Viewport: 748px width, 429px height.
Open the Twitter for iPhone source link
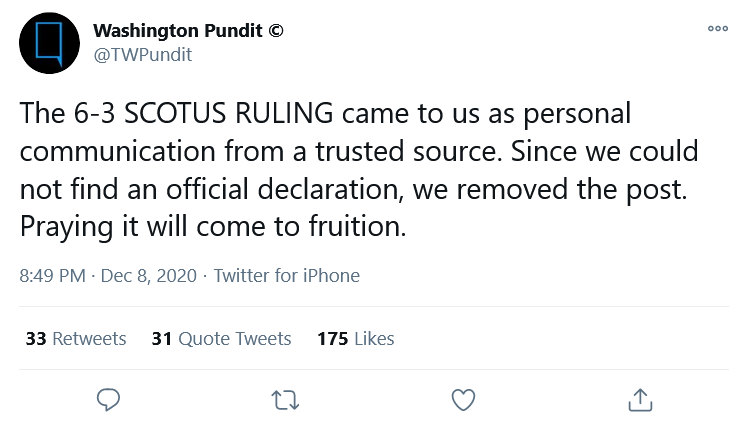click(286, 276)
